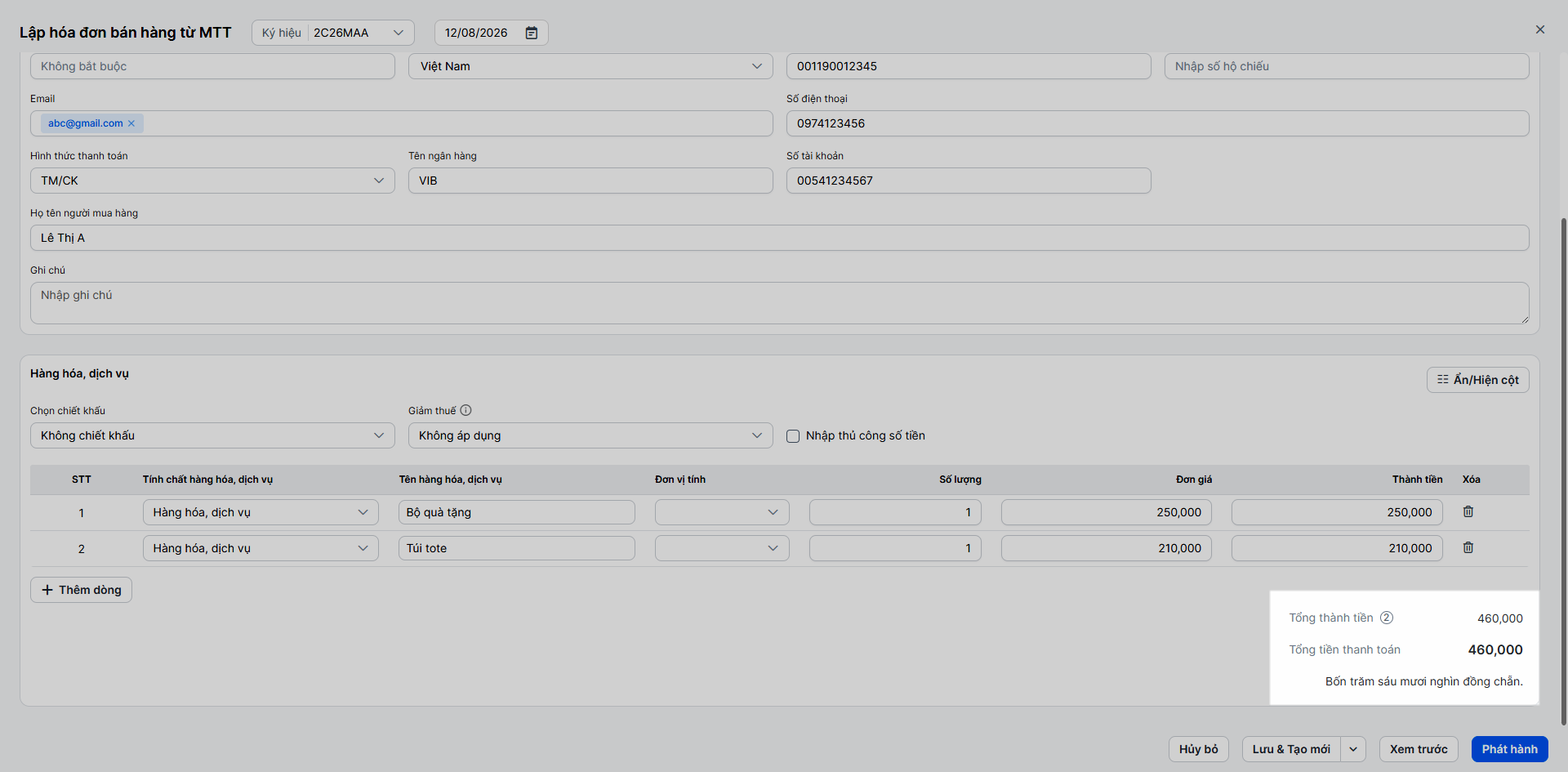This screenshot has width=1568, height=772.
Task: Click the account number field 00541234567
Action: click(969, 181)
